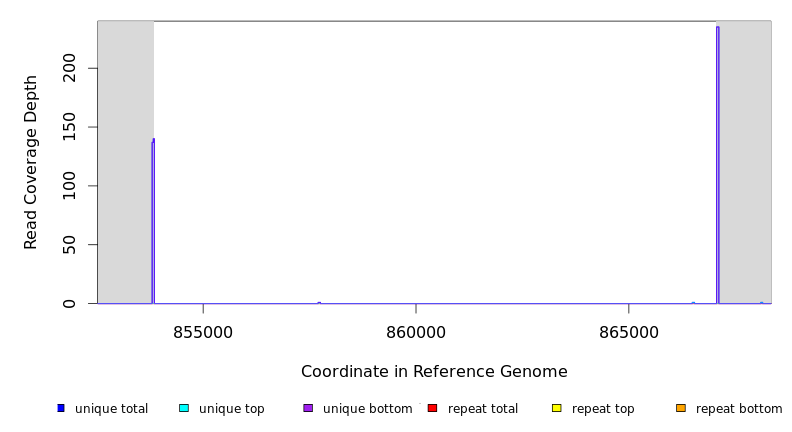Click the purple unique bottom legend swatch

308,408
